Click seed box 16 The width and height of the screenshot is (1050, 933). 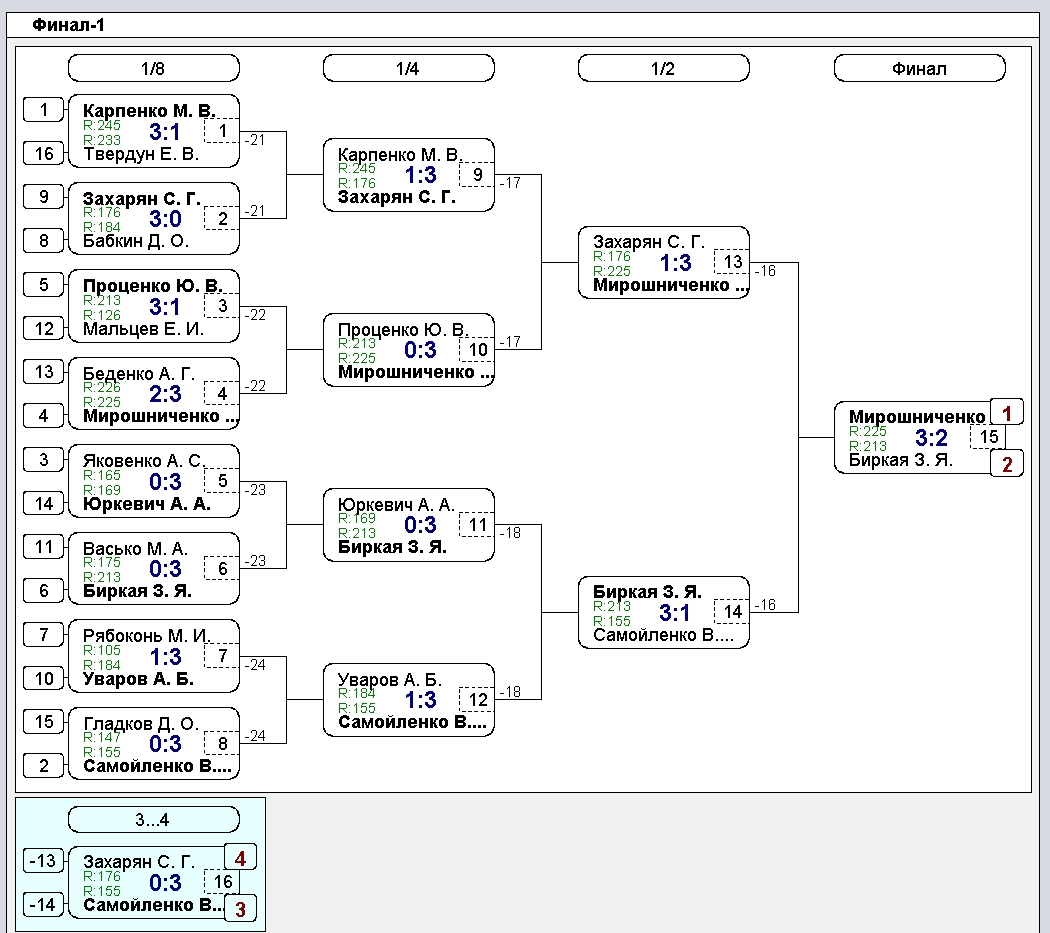pos(44,153)
